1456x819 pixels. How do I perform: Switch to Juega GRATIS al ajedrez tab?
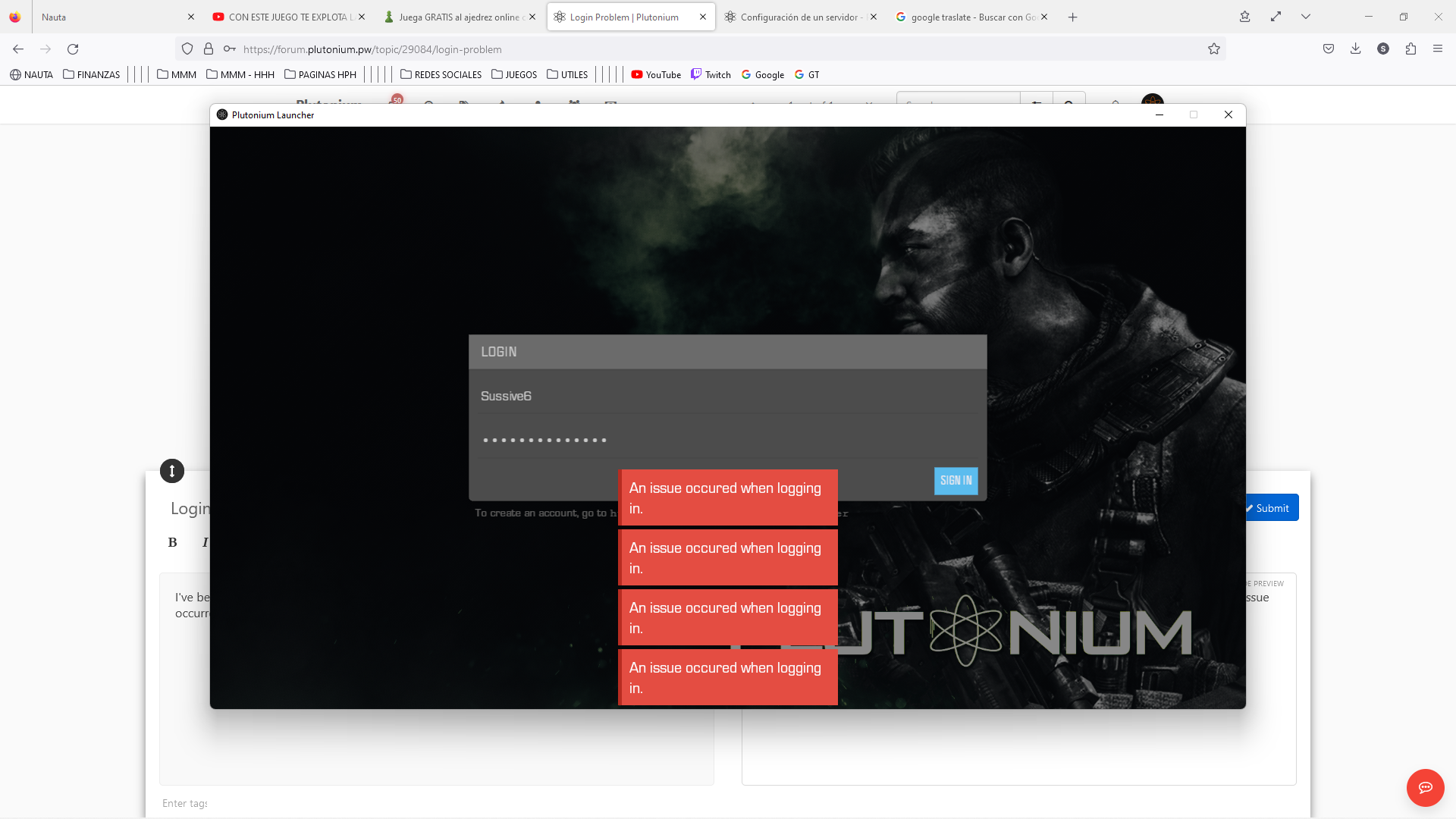(459, 17)
